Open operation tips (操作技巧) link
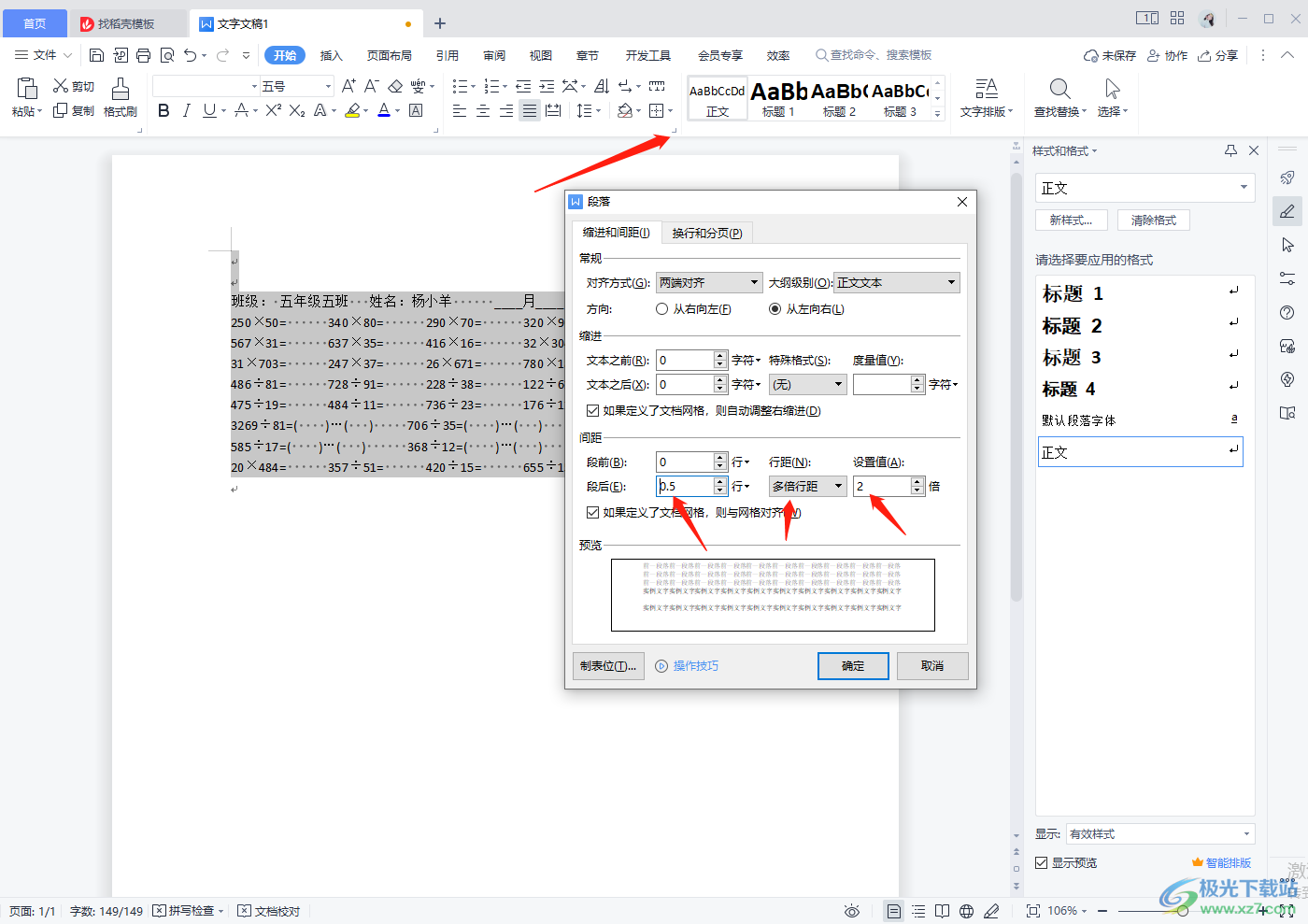Viewport: 1308px width, 924px height. coord(687,666)
